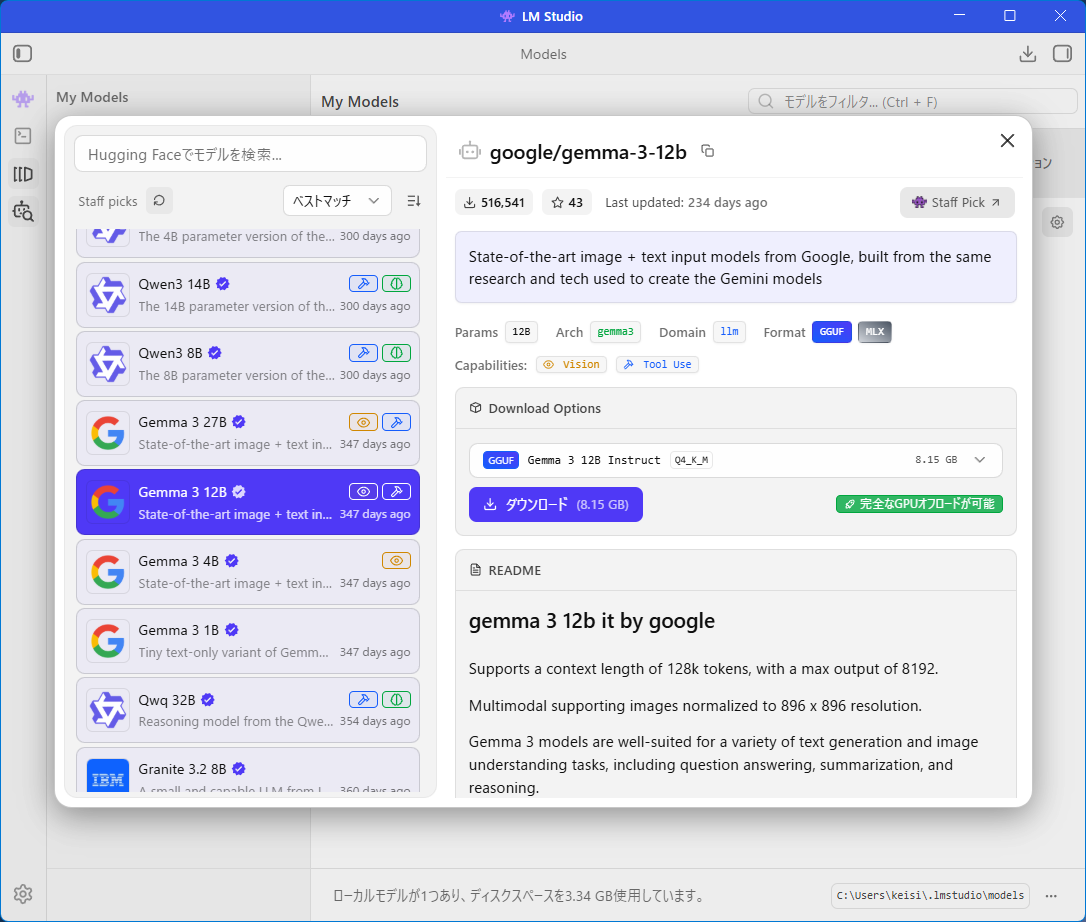Open the ベストマッチ sort dropdown
Viewport: 1086px width, 922px height.
337,201
